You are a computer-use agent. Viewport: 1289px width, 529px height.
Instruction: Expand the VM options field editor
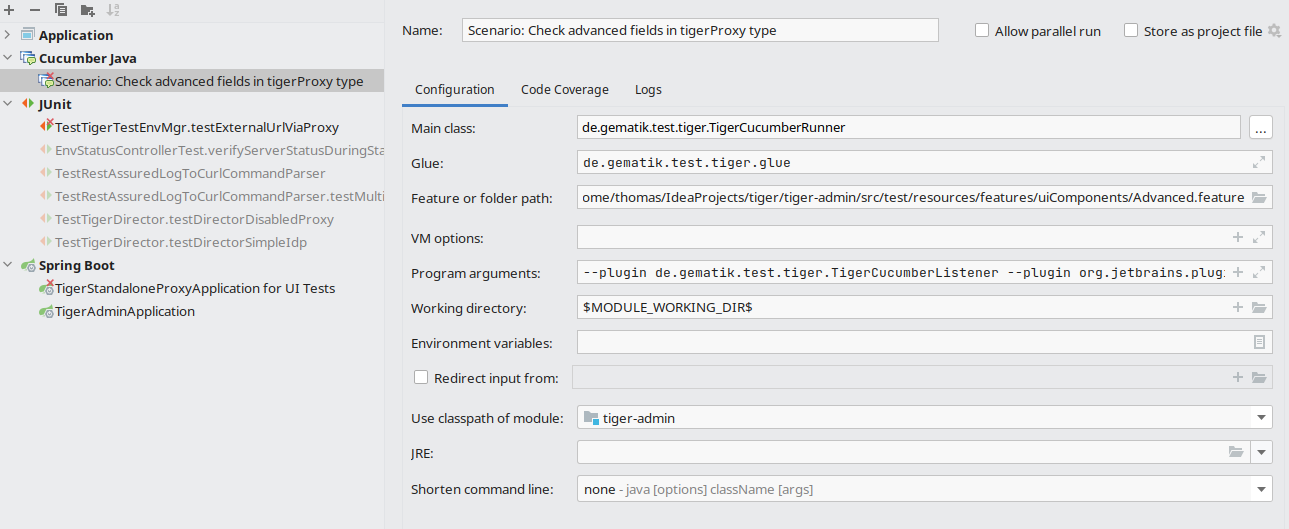point(1259,237)
